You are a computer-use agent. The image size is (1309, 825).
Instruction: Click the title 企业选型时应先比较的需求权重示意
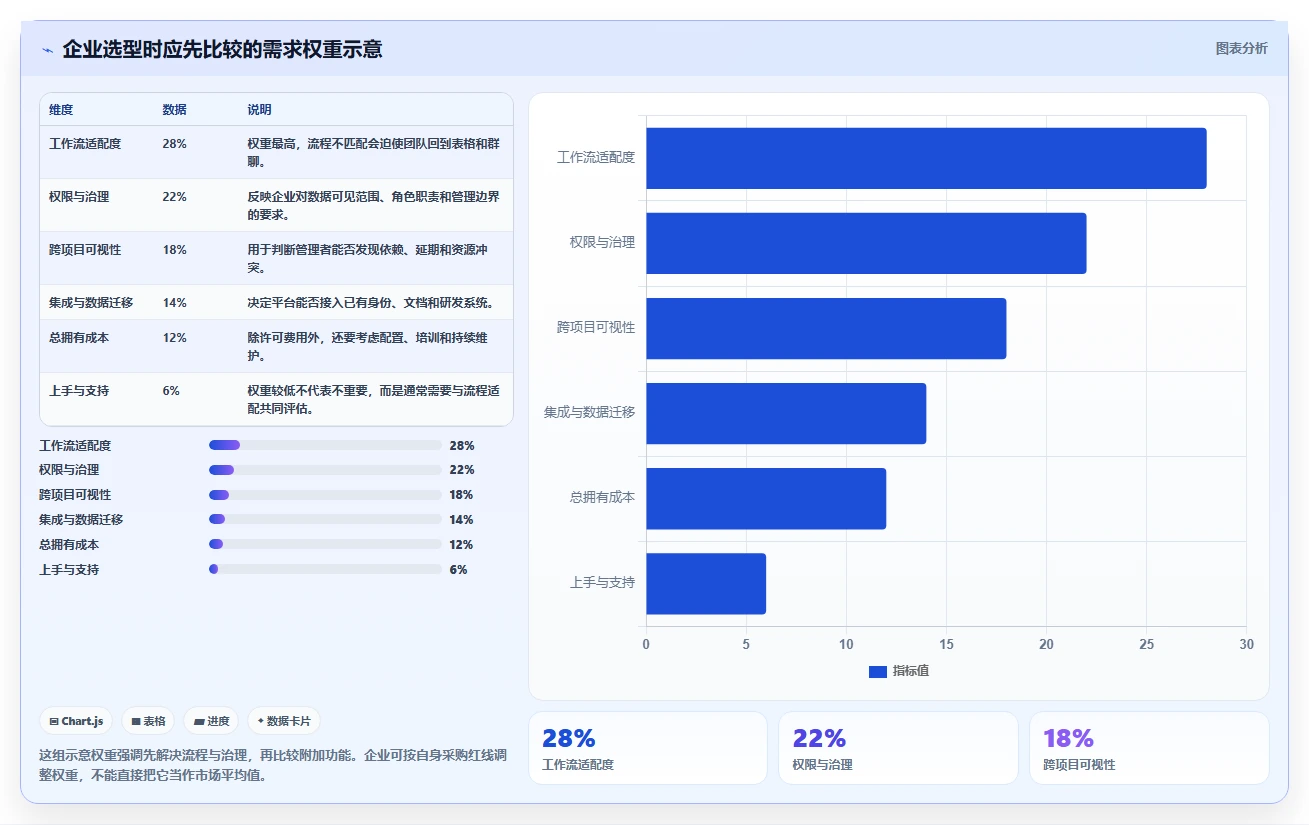point(222,49)
